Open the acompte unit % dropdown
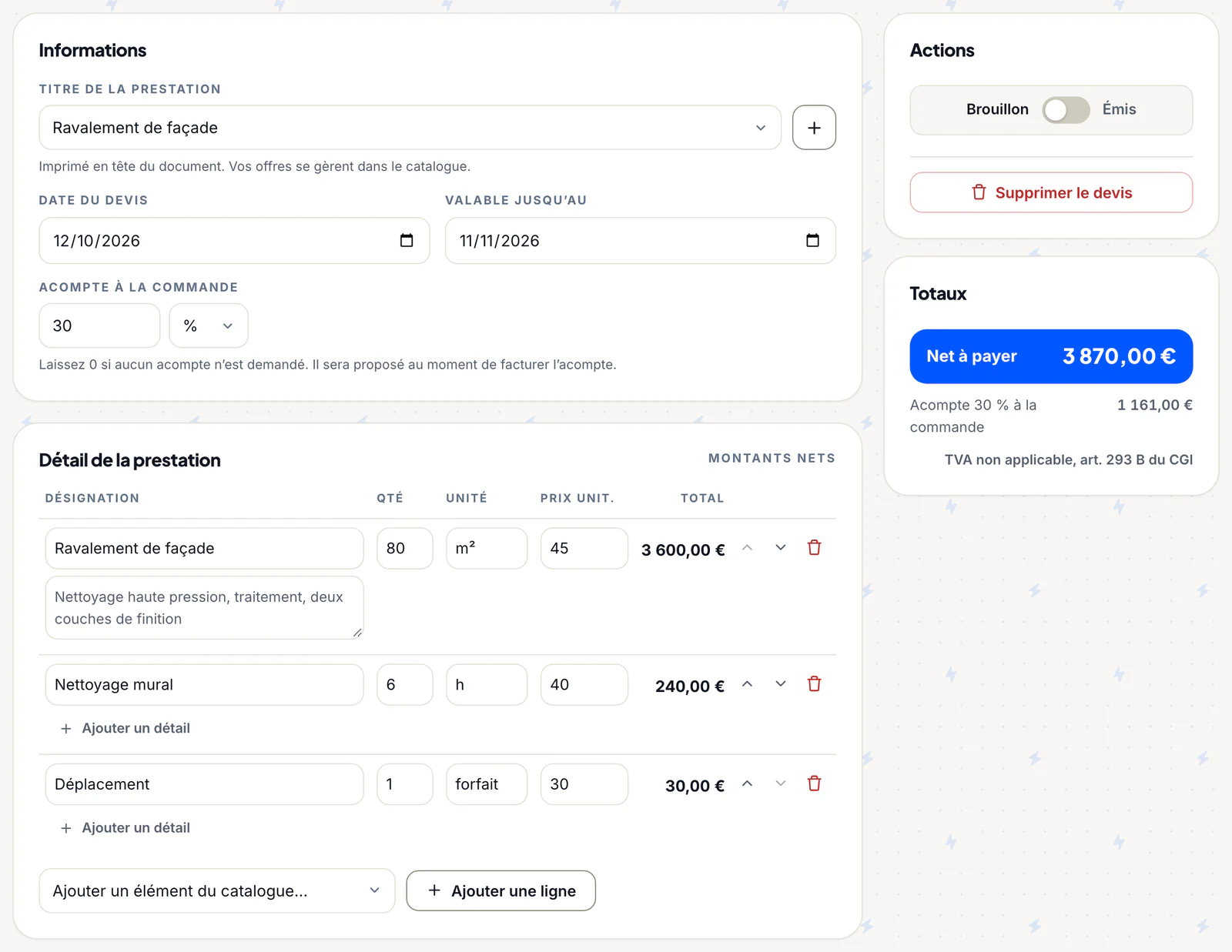Image resolution: width=1232 pixels, height=952 pixels. point(209,326)
